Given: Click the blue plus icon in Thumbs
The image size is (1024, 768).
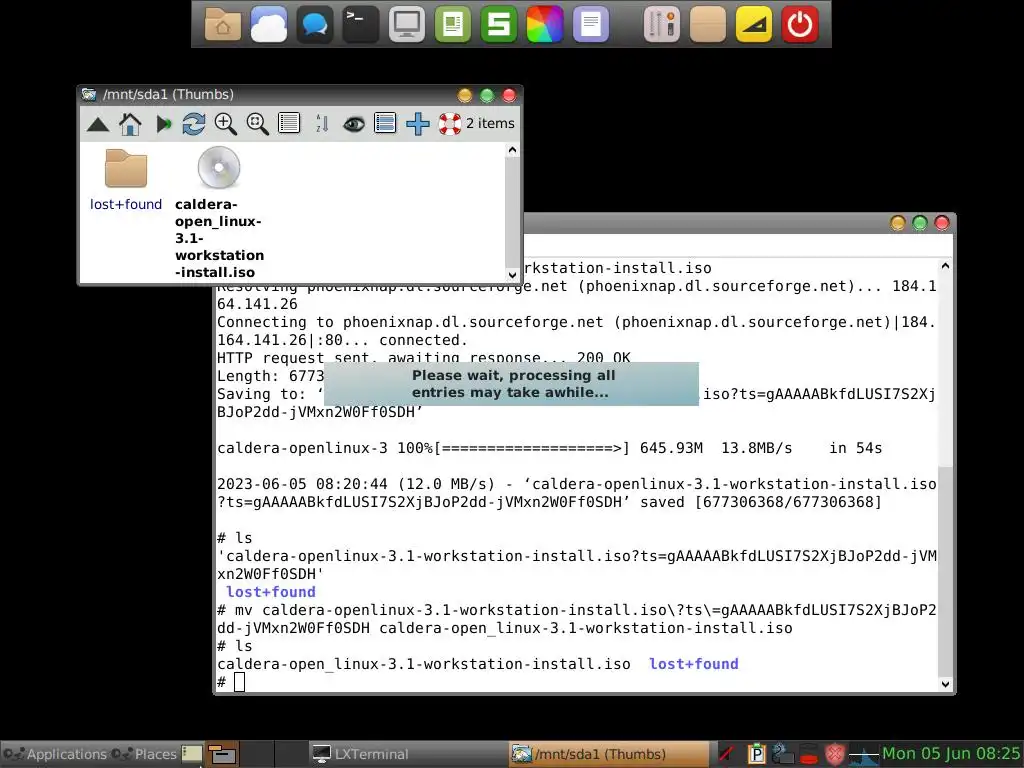Looking at the screenshot, I should [417, 124].
